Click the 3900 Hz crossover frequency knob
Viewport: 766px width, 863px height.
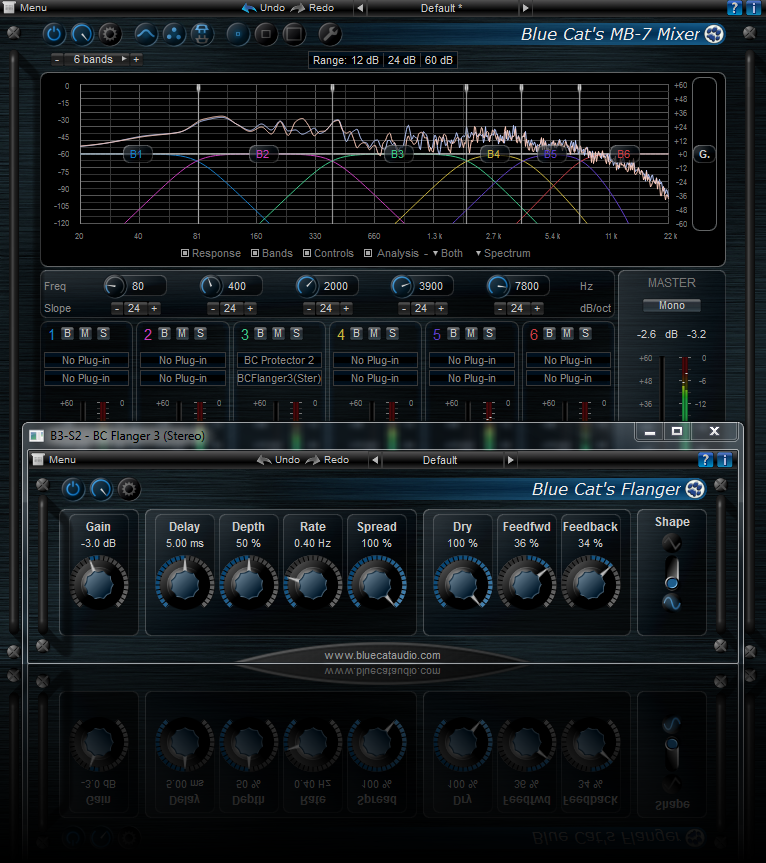coord(403,285)
